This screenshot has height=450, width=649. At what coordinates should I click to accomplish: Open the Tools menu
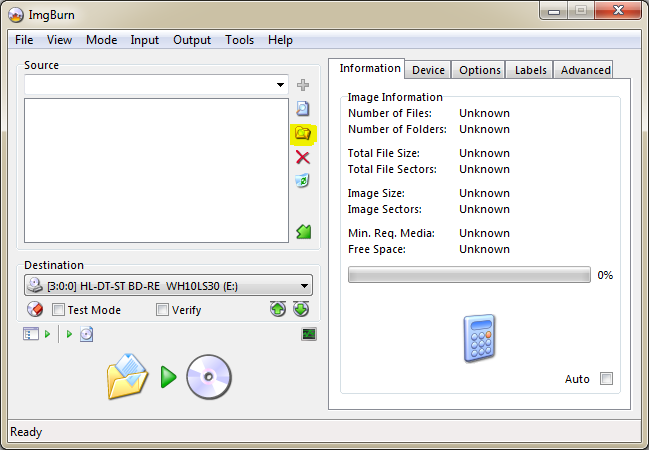point(239,40)
